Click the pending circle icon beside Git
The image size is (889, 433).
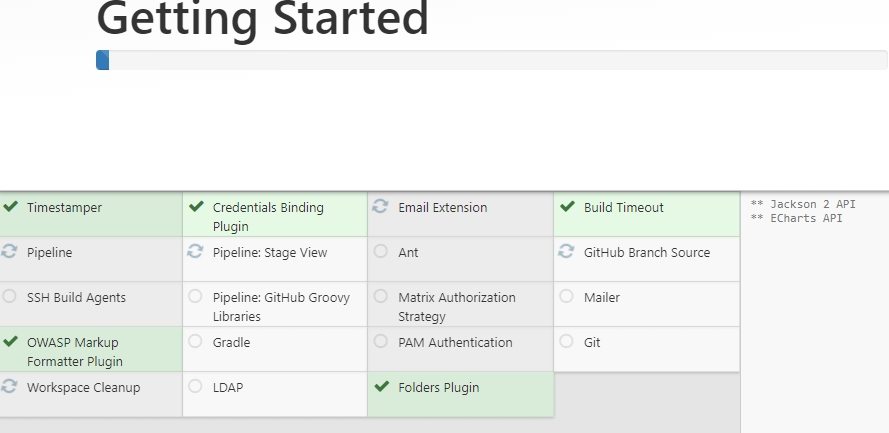click(x=566, y=341)
